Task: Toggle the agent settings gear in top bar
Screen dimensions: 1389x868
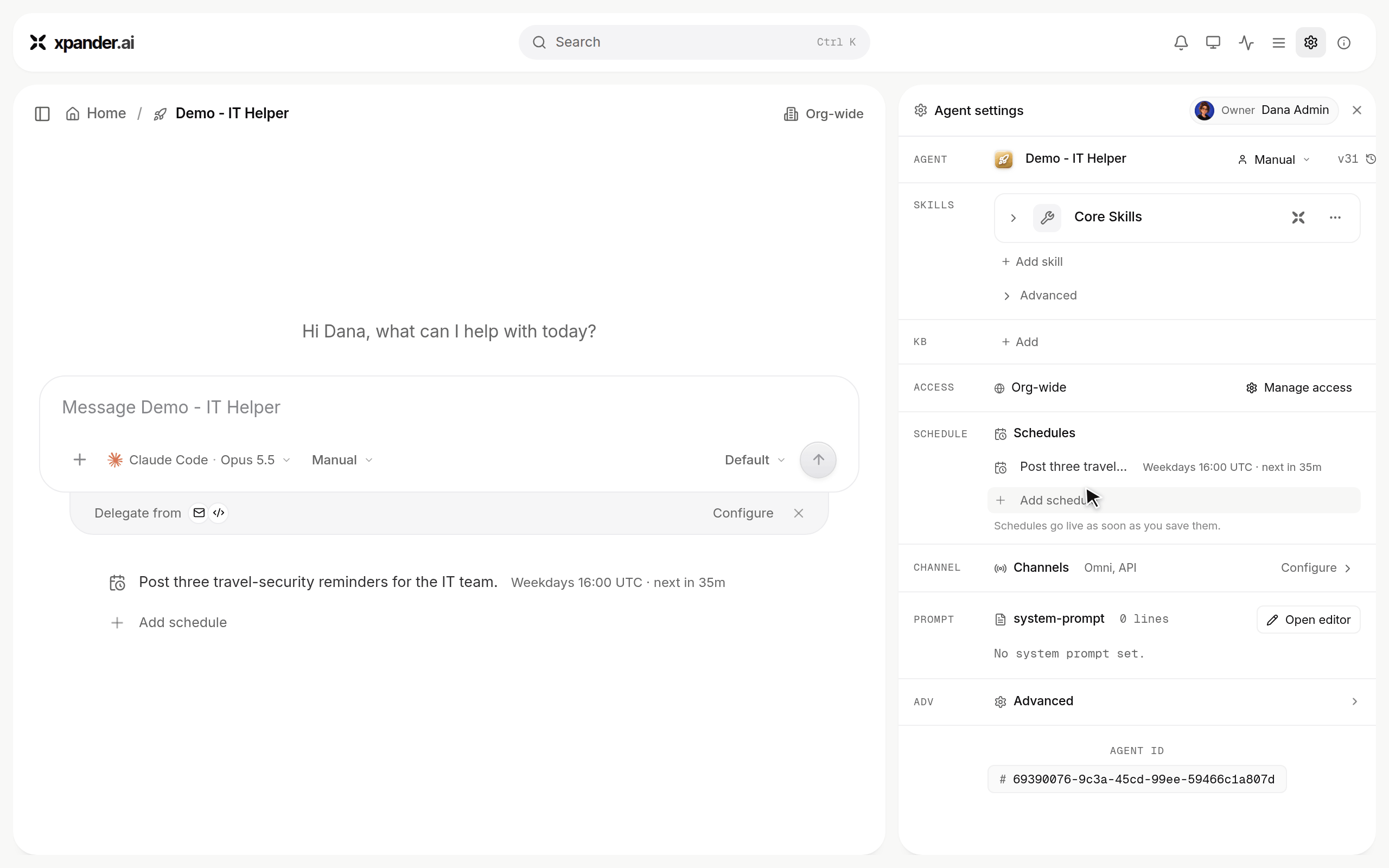Action: [1310, 42]
